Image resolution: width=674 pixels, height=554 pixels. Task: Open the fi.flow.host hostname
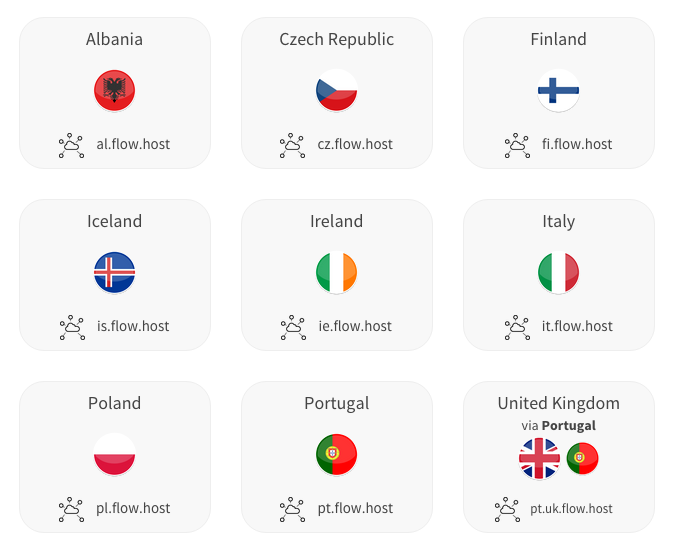click(x=577, y=144)
